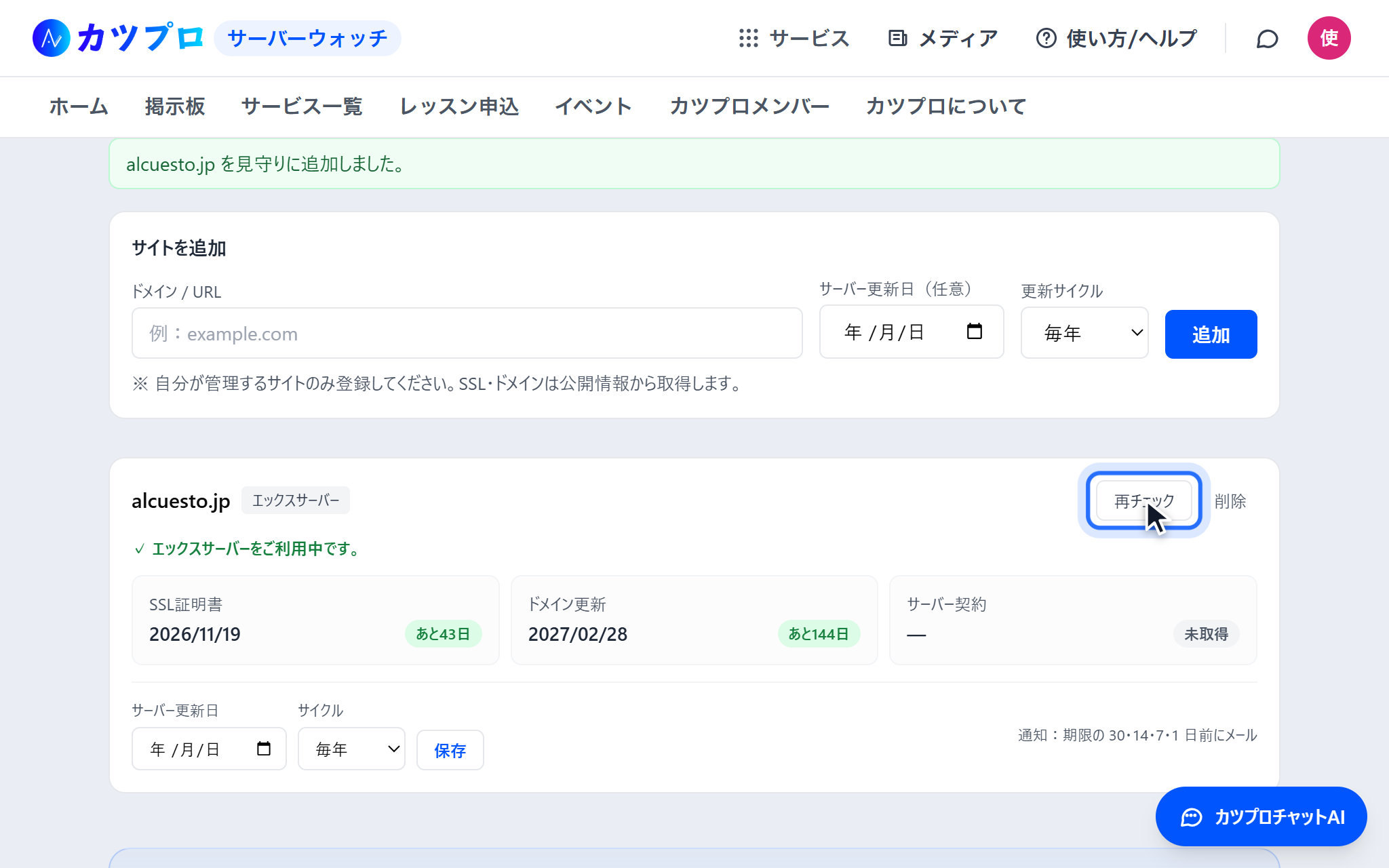Click the エックスサーバー tag badge
This screenshot has height=868, width=1389.
point(296,500)
